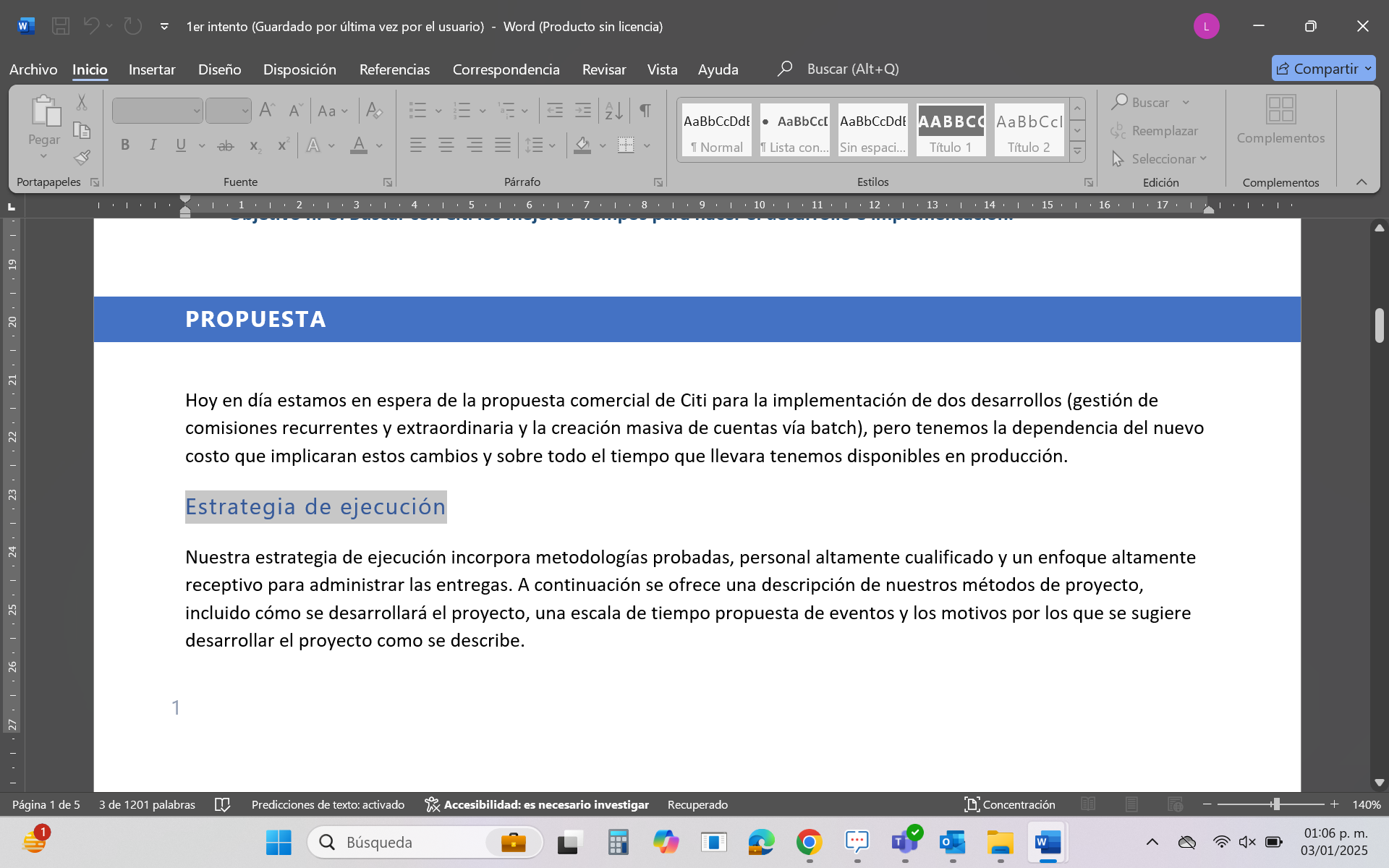Click the Format Painter brush icon

pos(82,158)
